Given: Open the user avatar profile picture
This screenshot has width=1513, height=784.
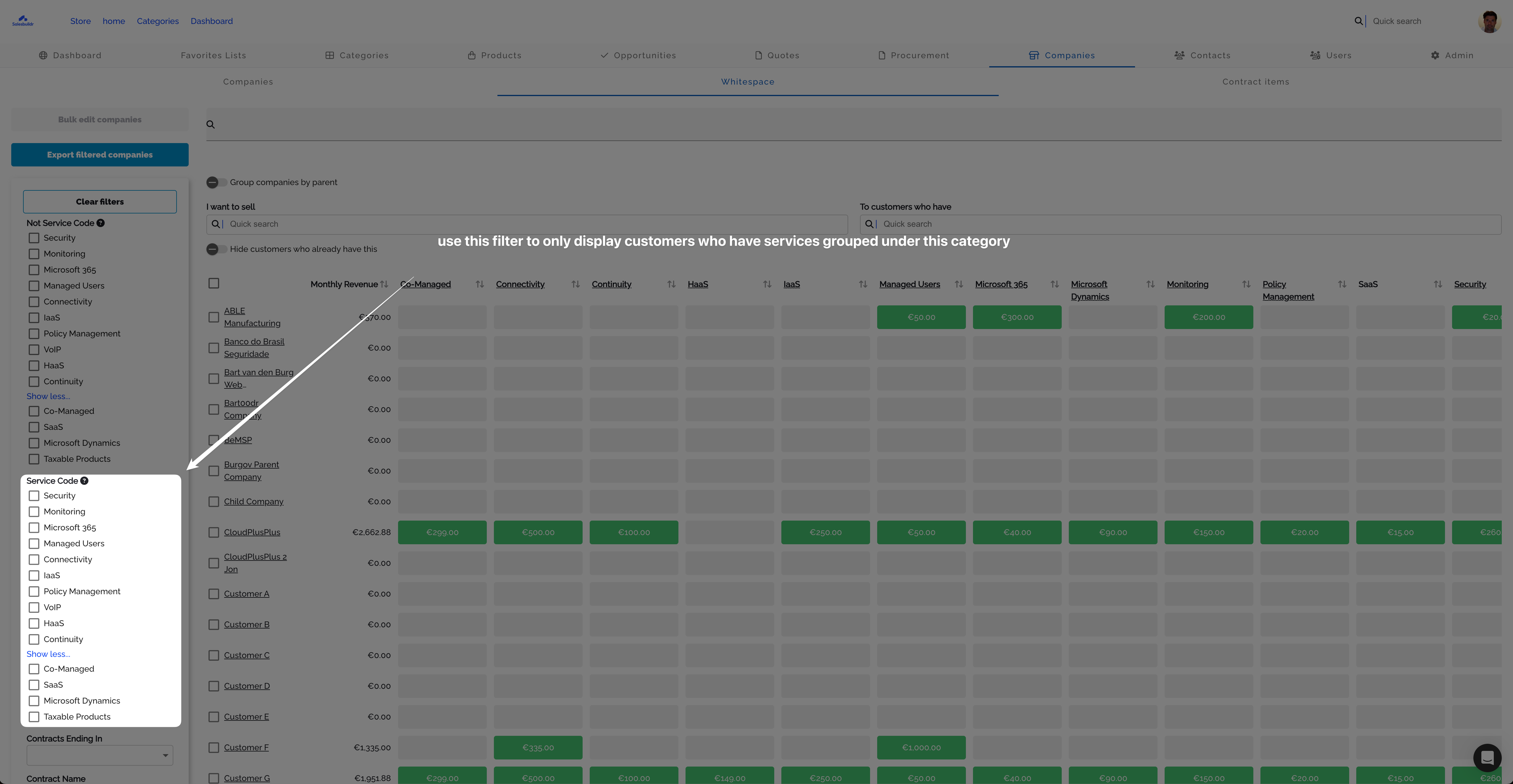Looking at the screenshot, I should coord(1489,22).
